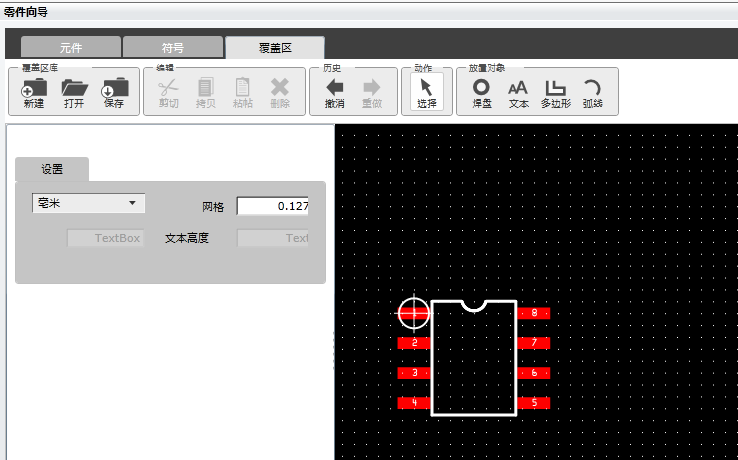Save the footprint using 保存 icon
Viewport: 738px width, 460px height.
point(115,93)
